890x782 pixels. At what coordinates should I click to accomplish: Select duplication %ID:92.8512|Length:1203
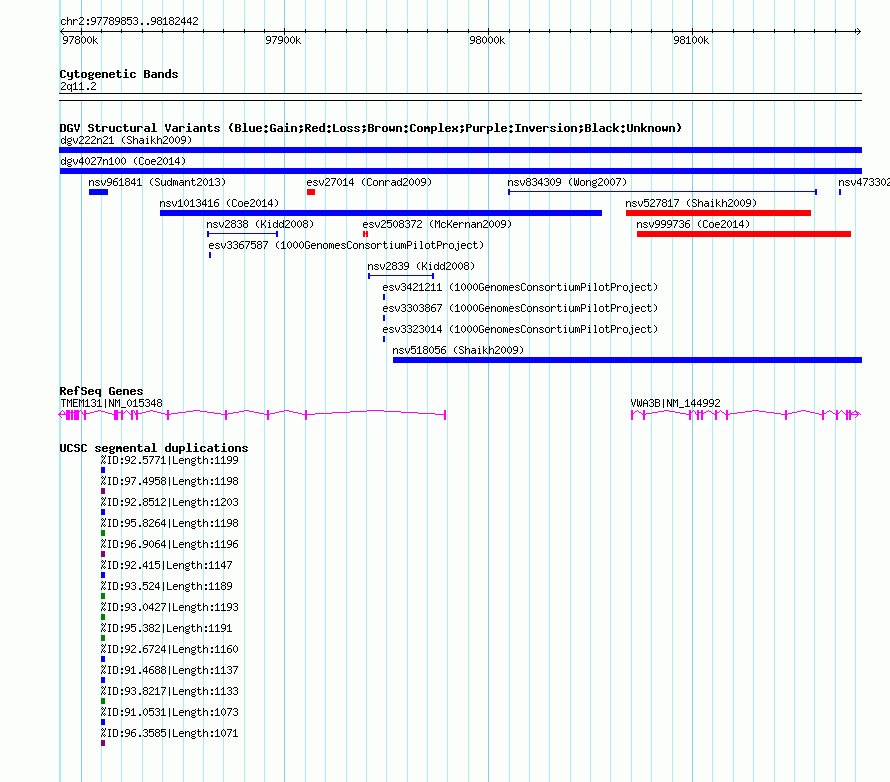[170, 502]
